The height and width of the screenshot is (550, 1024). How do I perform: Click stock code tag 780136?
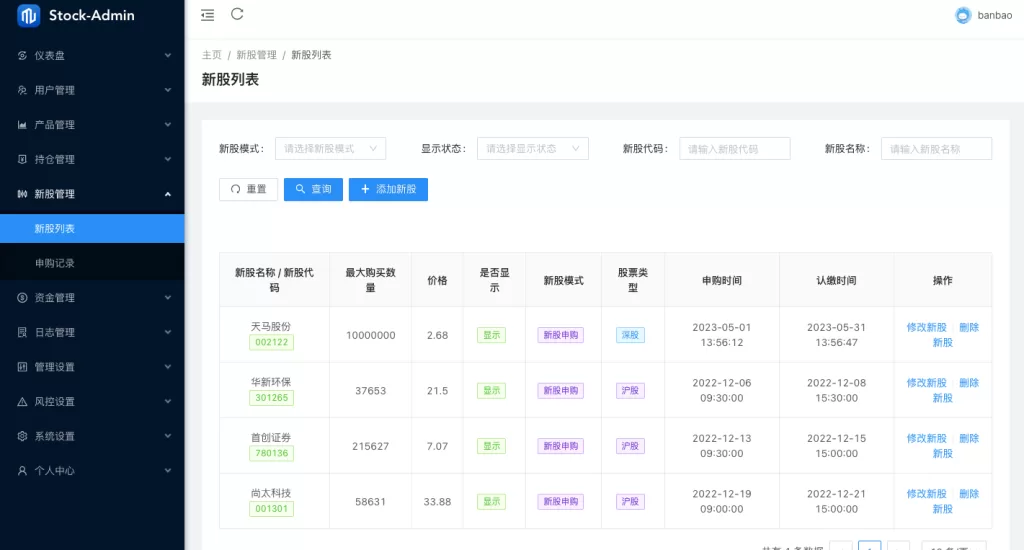click(272, 453)
